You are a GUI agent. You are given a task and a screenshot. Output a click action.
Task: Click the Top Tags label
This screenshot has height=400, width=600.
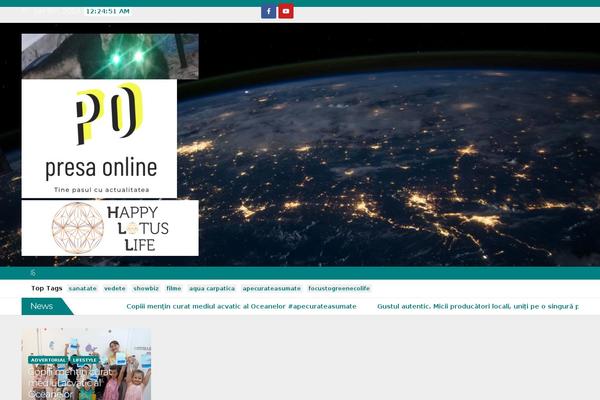(47, 288)
